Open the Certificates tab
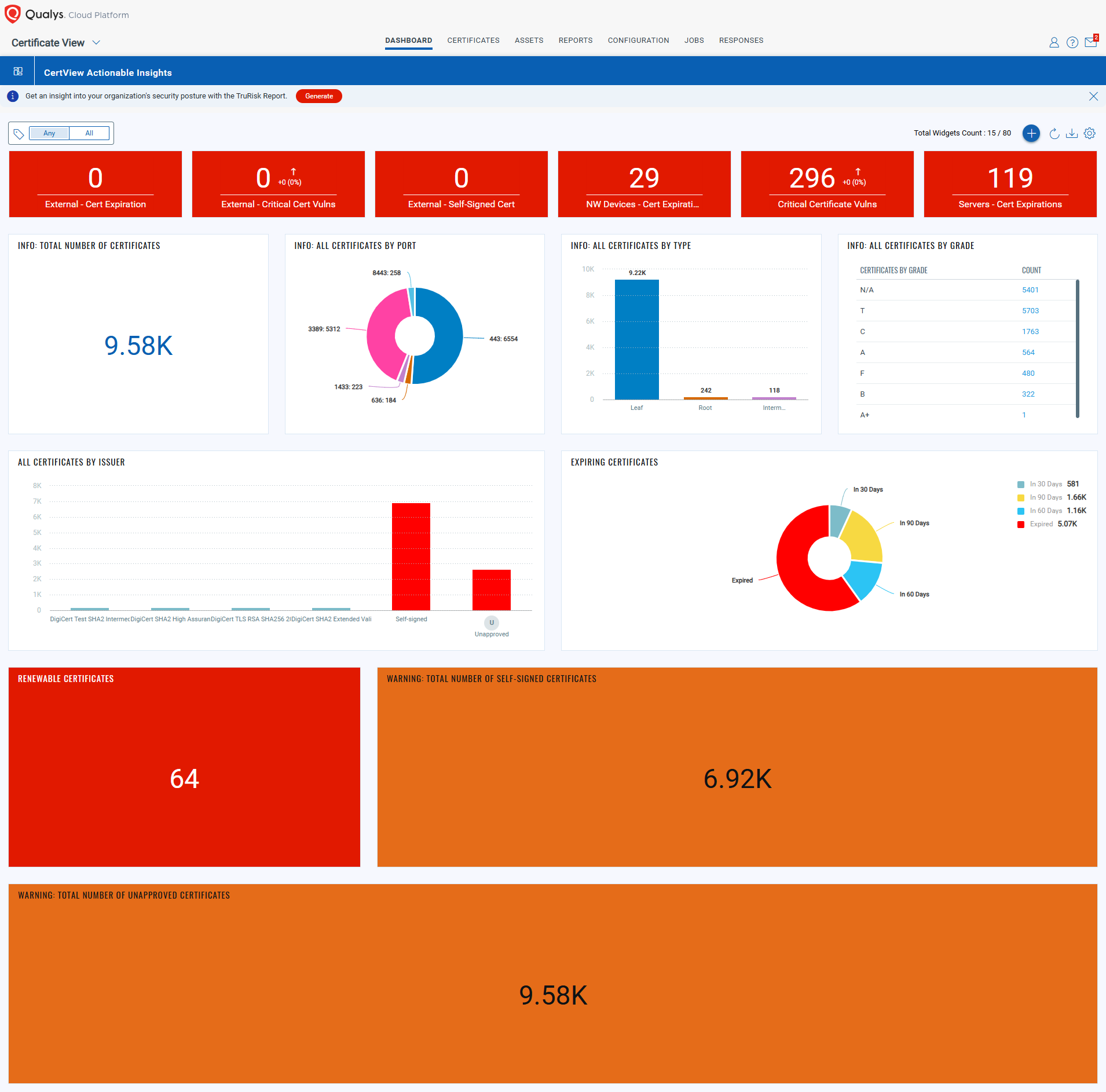 (x=473, y=41)
